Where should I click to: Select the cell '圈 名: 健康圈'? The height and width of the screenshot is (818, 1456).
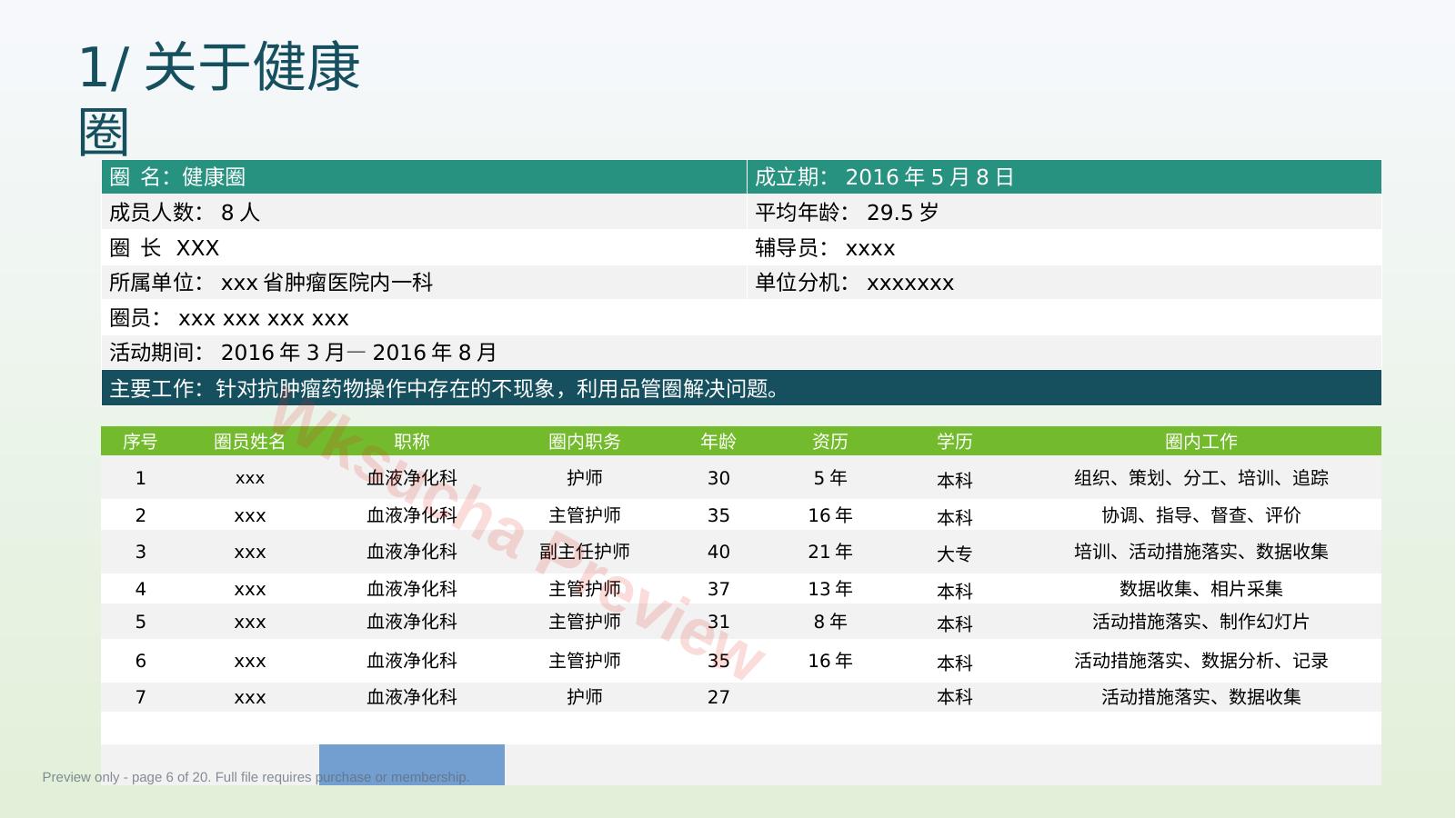coord(424,177)
